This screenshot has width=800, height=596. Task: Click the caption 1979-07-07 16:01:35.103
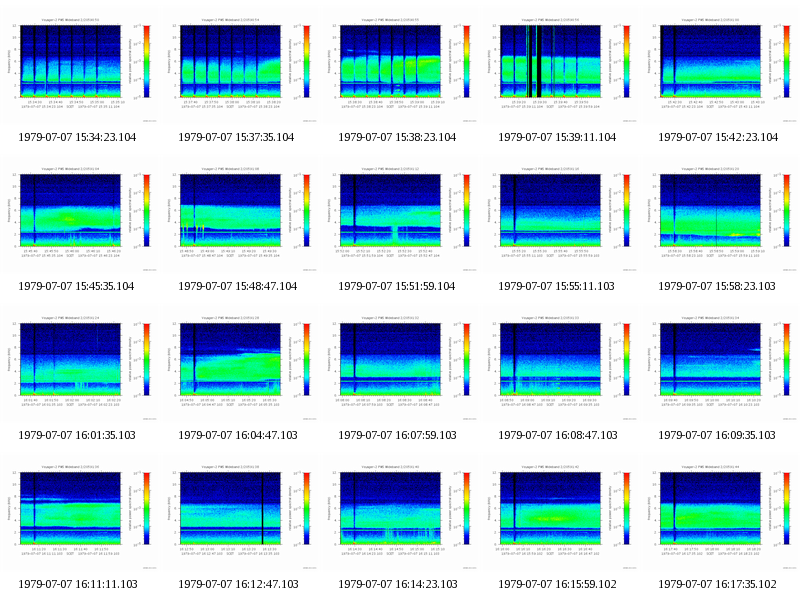coord(77,435)
